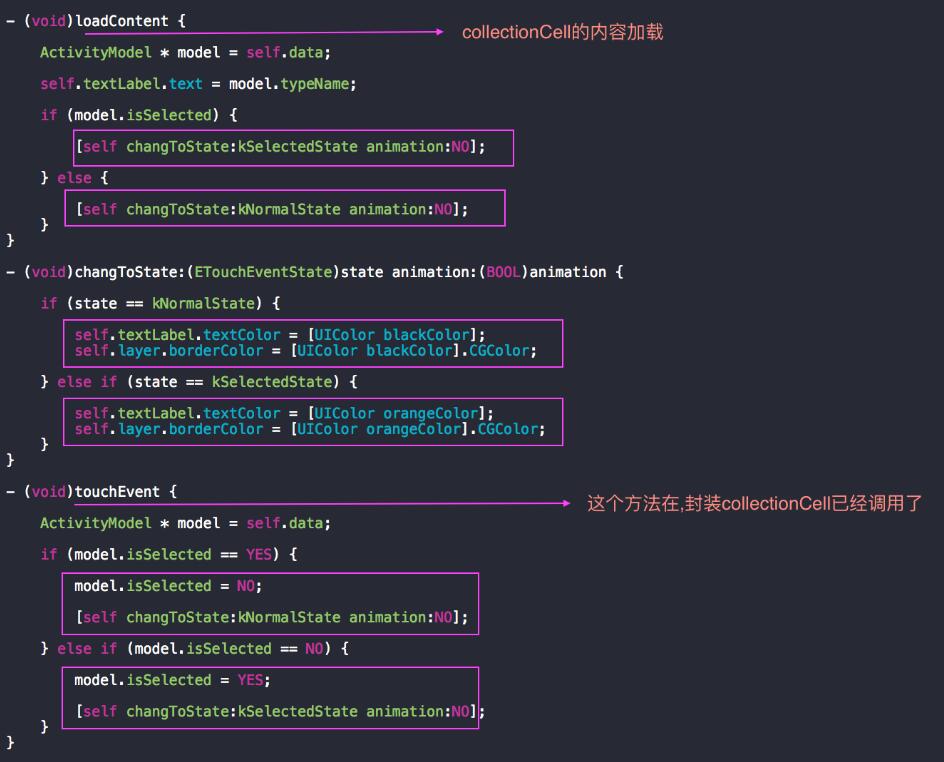Click the annotation "这个方法在,封装collectionCell已经调用了"
Screen dimensions: 944x762
754,503
